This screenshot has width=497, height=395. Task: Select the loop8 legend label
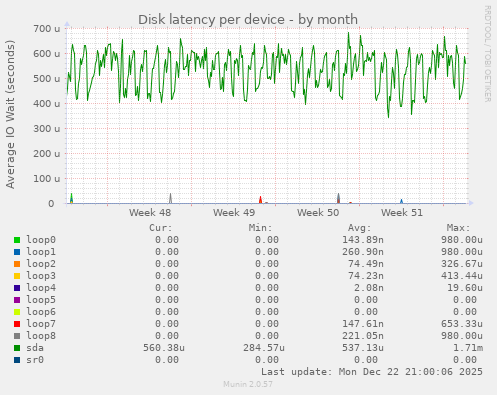[41, 336]
